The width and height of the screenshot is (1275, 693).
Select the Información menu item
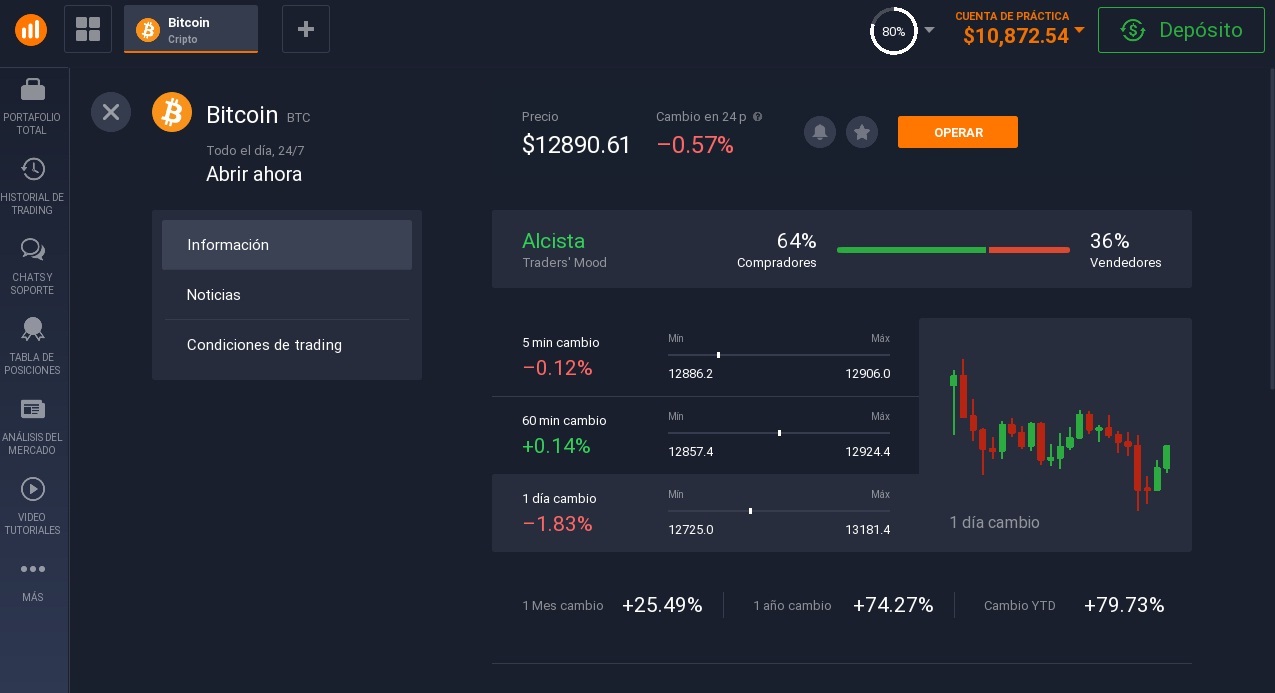point(287,245)
